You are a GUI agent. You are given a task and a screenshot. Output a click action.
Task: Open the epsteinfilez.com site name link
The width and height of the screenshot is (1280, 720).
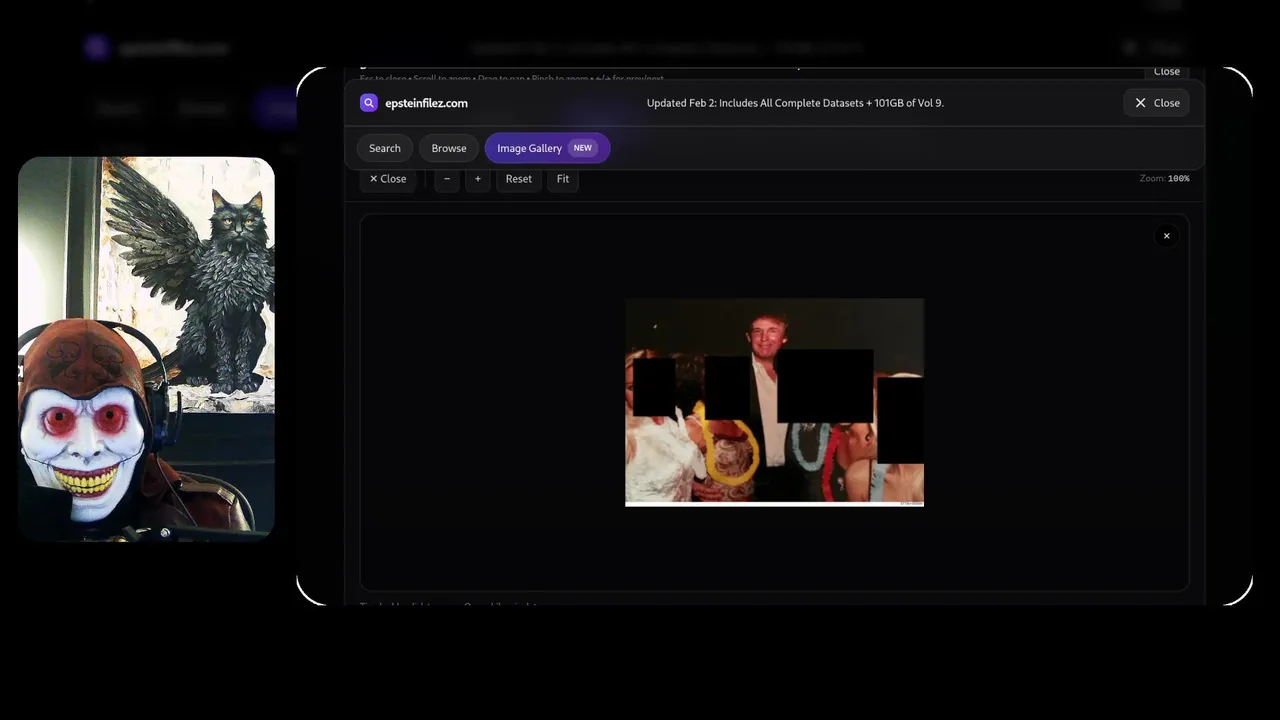pyautogui.click(x=426, y=103)
